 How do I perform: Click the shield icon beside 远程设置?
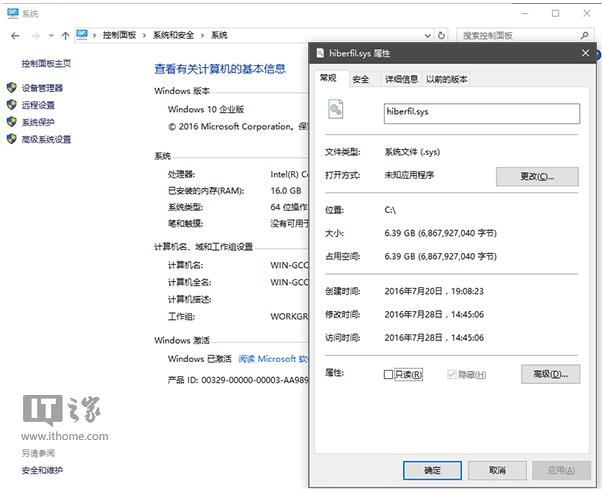pyautogui.click(x=11, y=105)
